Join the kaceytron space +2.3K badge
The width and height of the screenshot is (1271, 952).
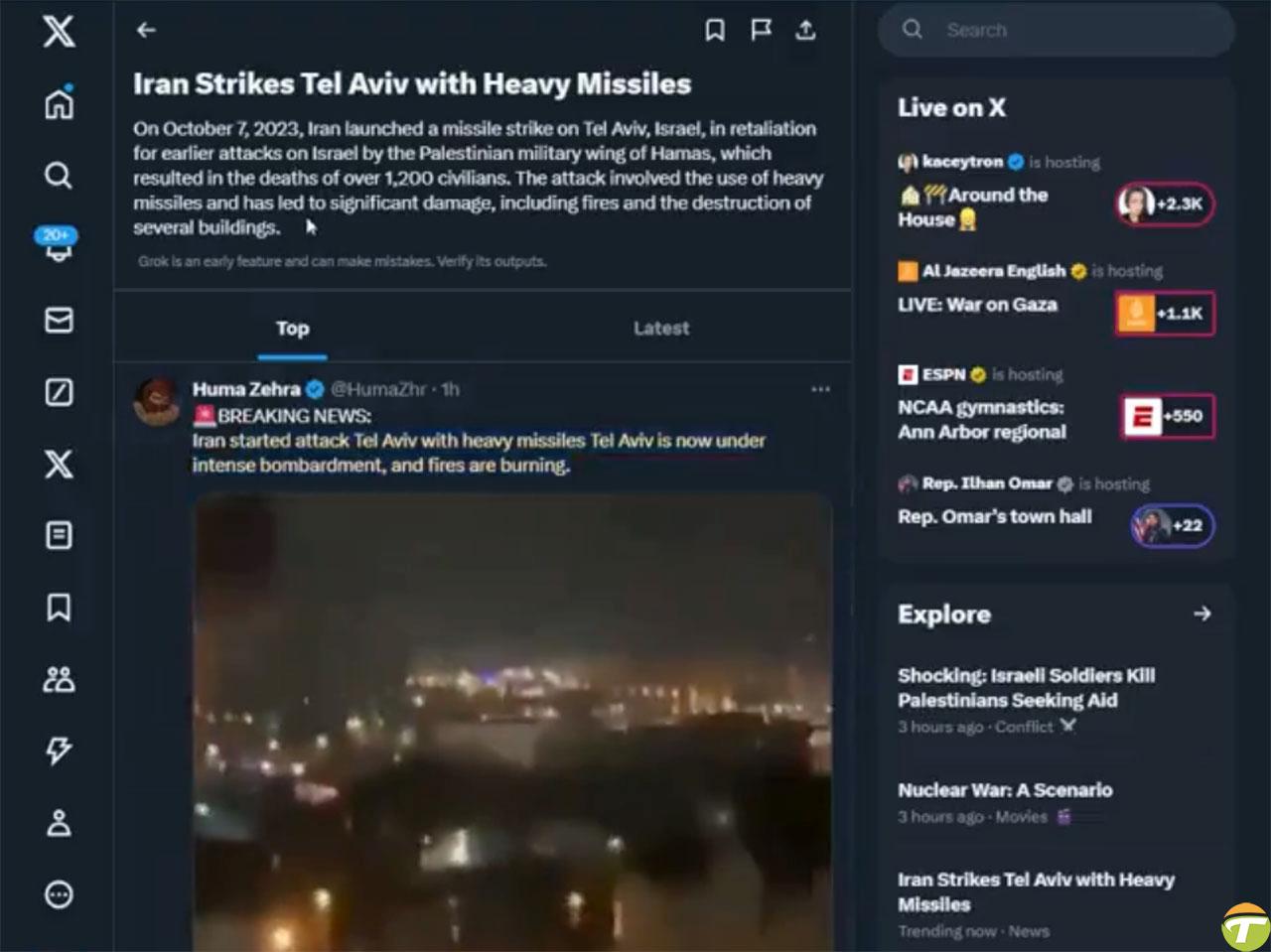(1165, 204)
